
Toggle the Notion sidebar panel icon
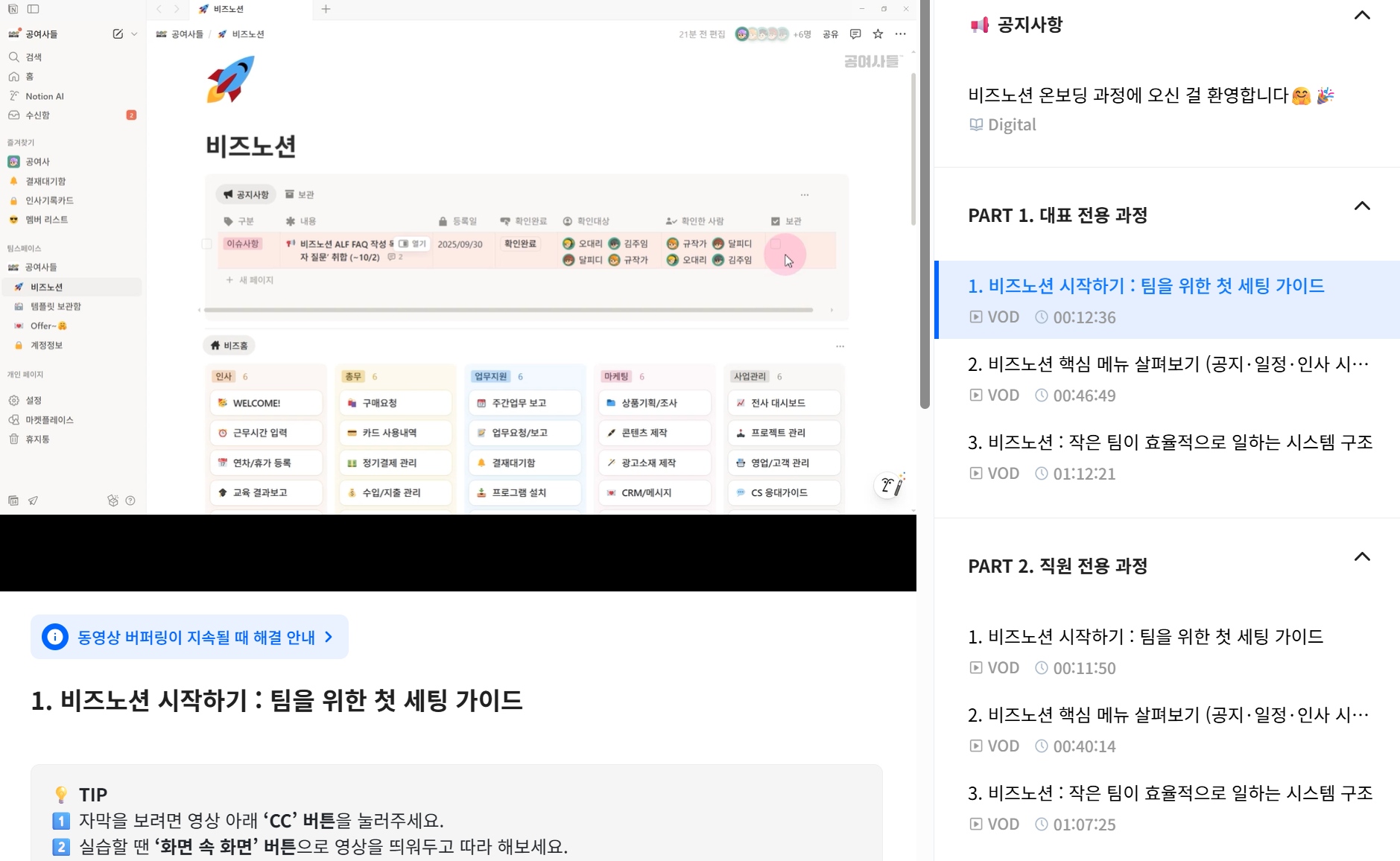click(x=33, y=9)
